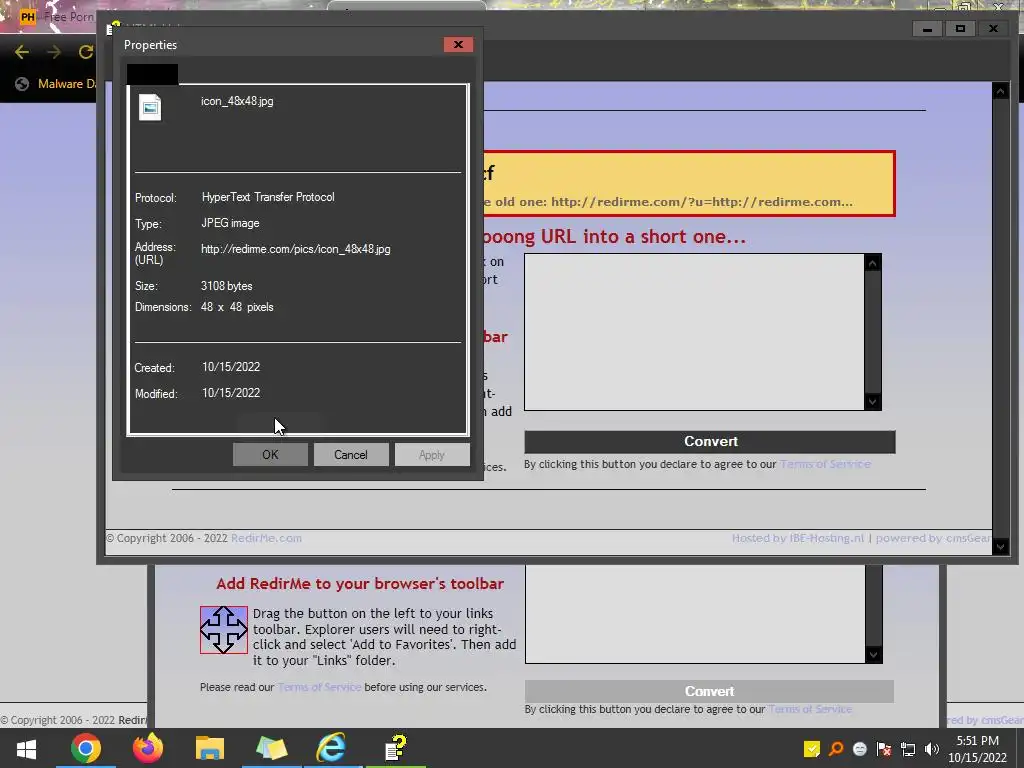Viewport: 1024px width, 768px height.
Task: Click the old redirme.com URL in yellow notice
Action: pos(702,202)
